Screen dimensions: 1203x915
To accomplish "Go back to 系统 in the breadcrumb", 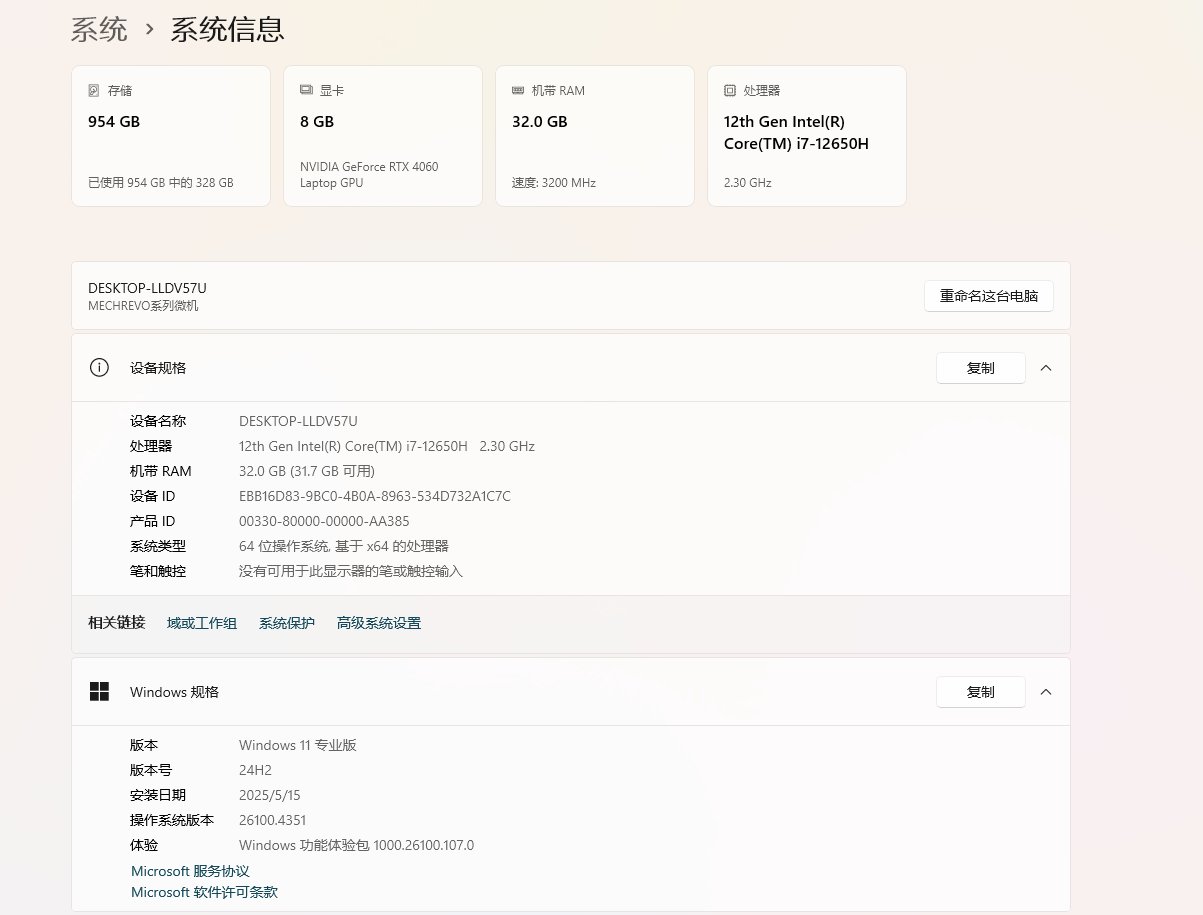I will 99,29.
